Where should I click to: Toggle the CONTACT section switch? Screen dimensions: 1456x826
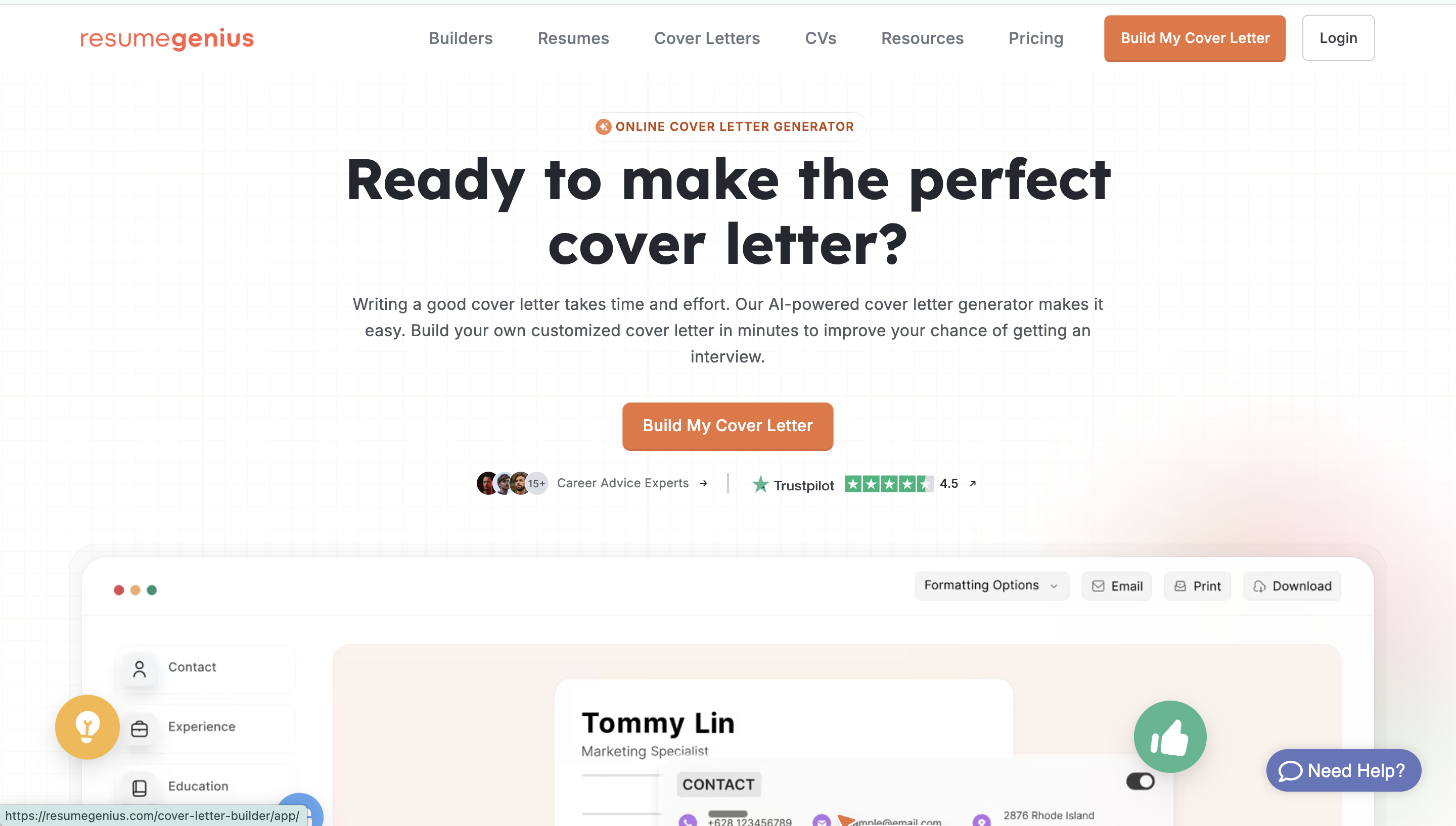tap(1140, 781)
